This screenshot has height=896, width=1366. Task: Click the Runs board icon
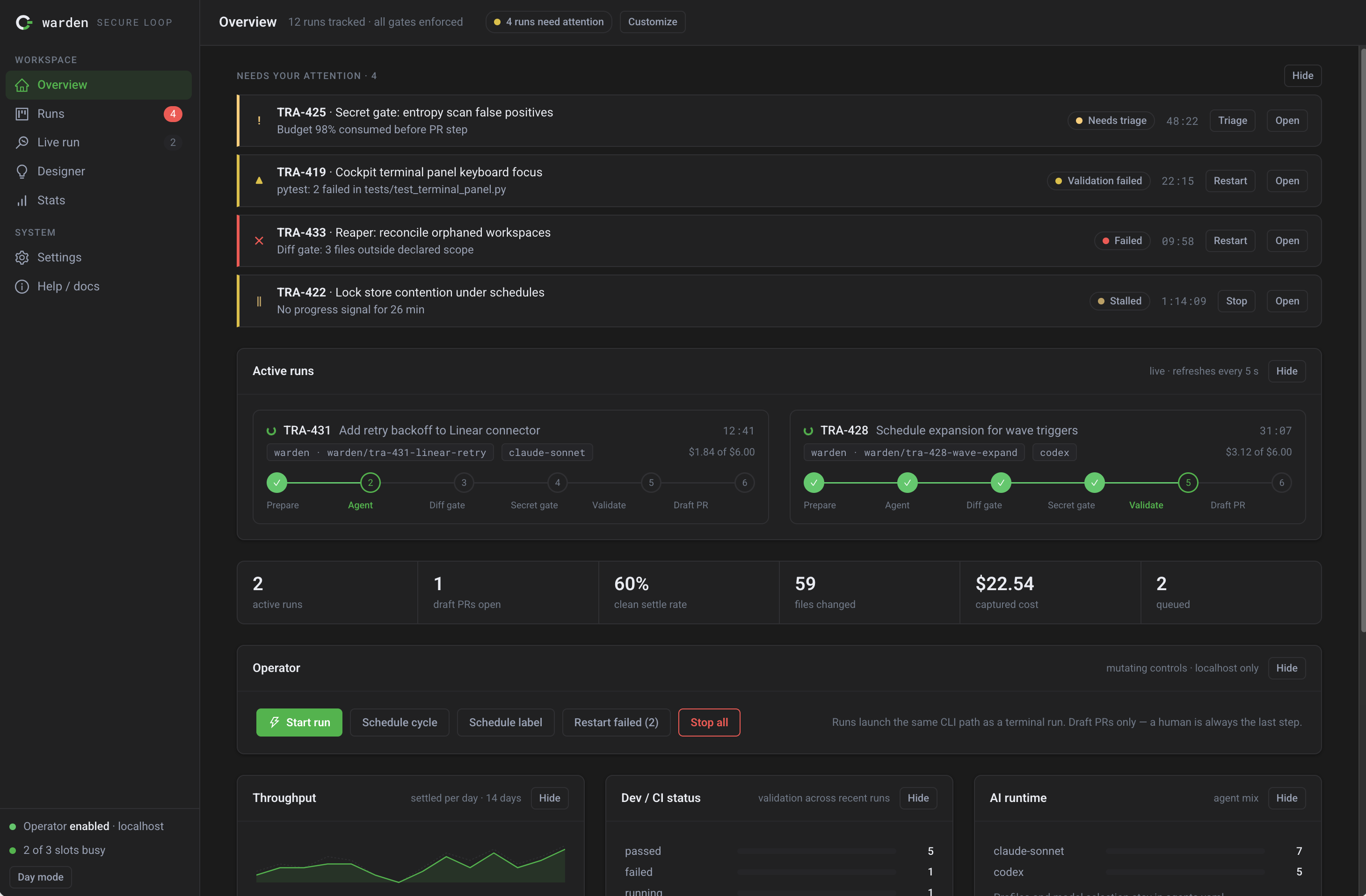[22, 114]
